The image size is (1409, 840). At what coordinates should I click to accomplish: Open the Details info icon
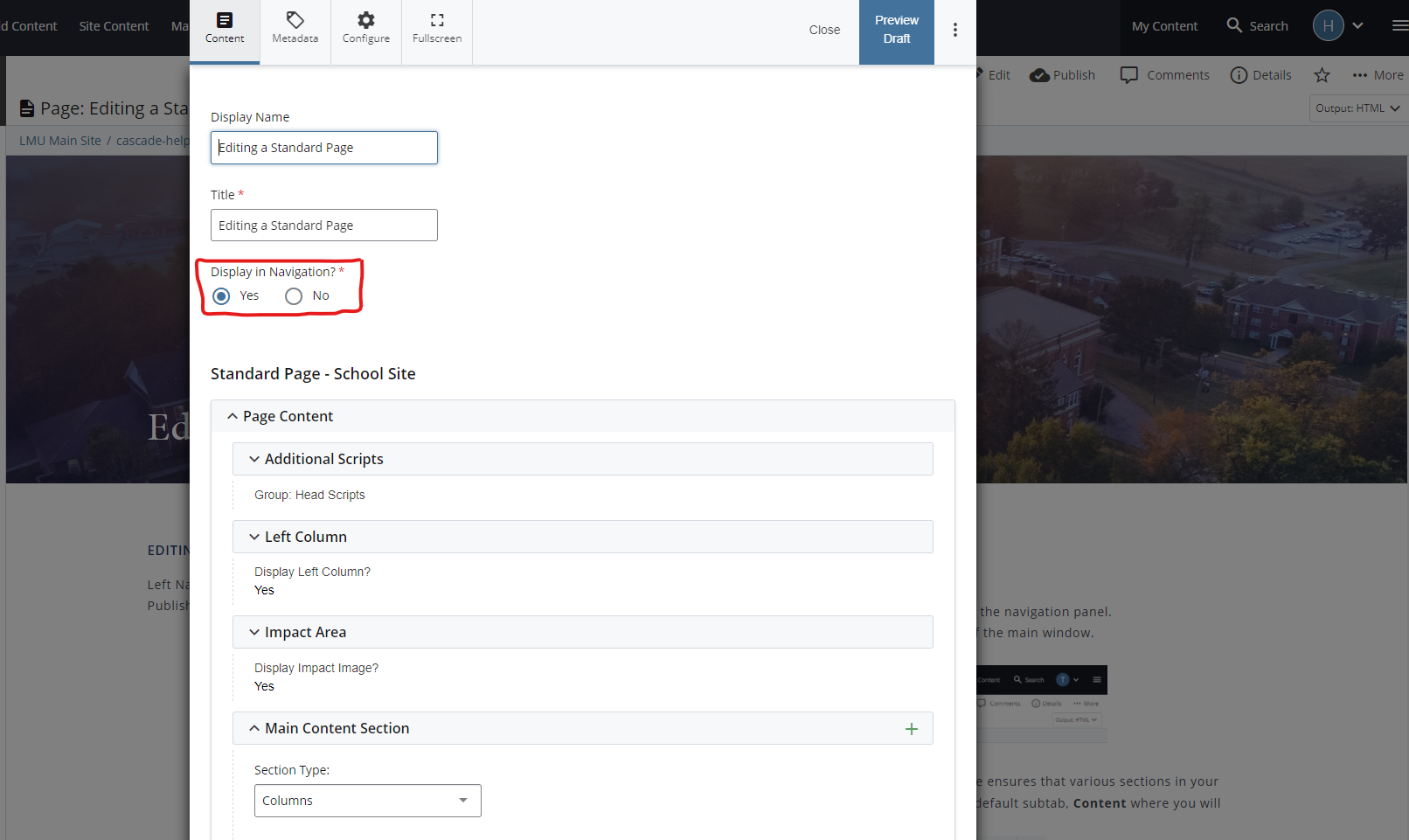(1239, 75)
